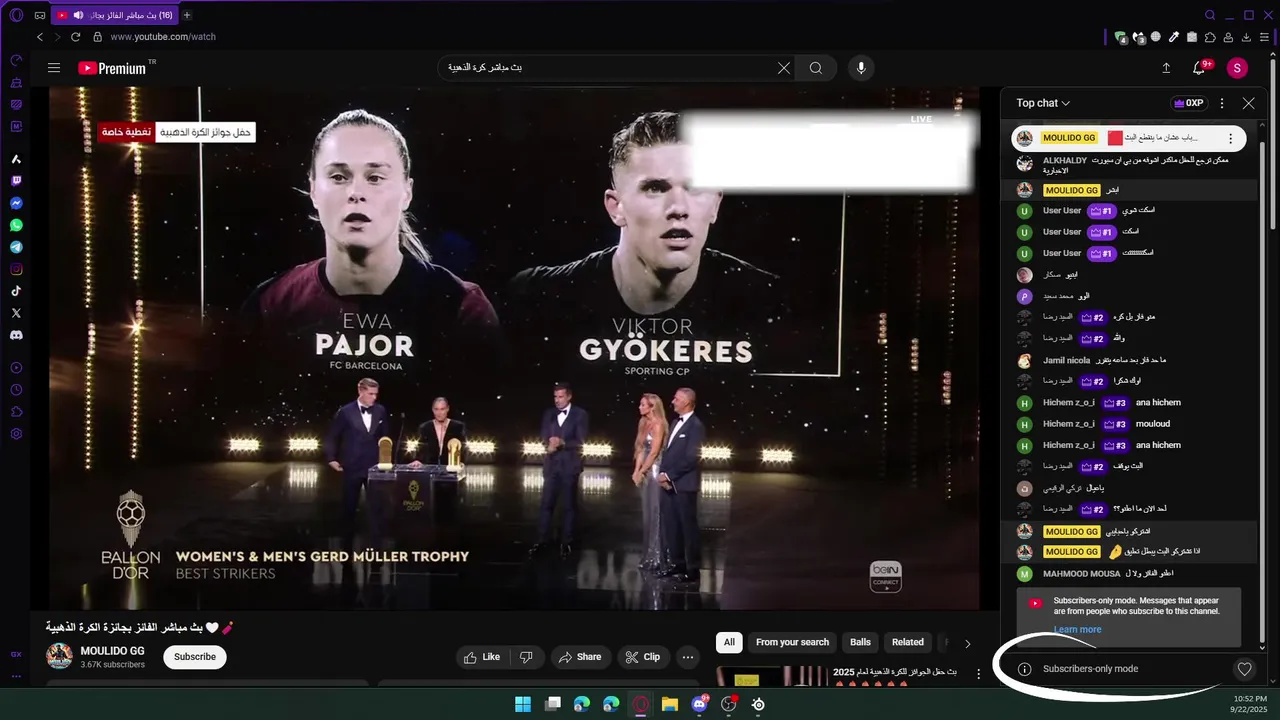Open options for the 2025 suggested video

pos(978,674)
